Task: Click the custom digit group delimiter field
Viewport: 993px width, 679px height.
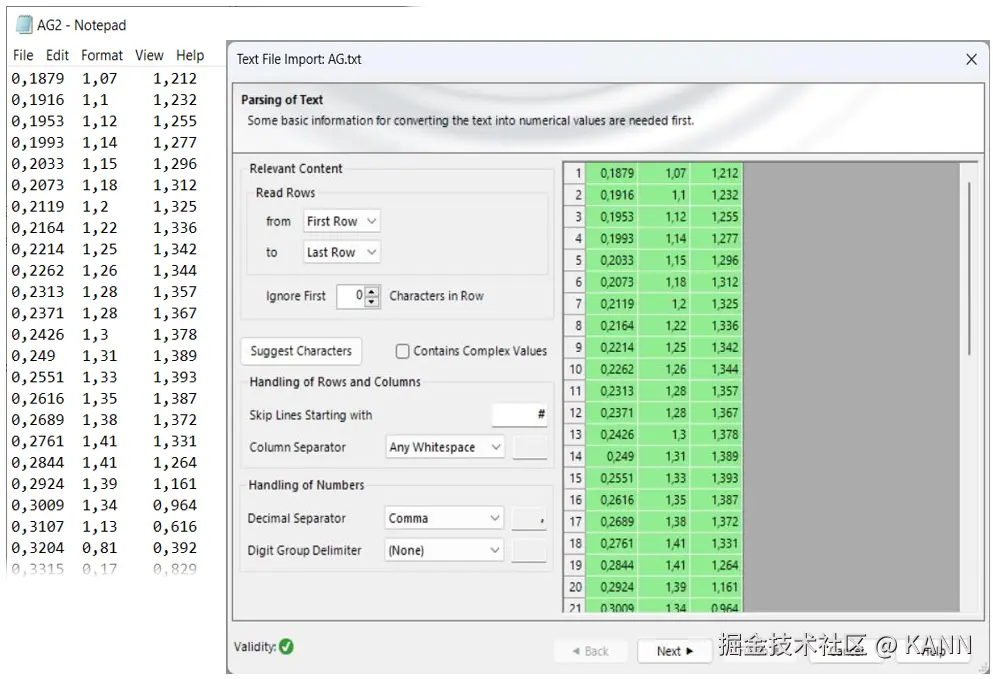Action: (x=529, y=550)
